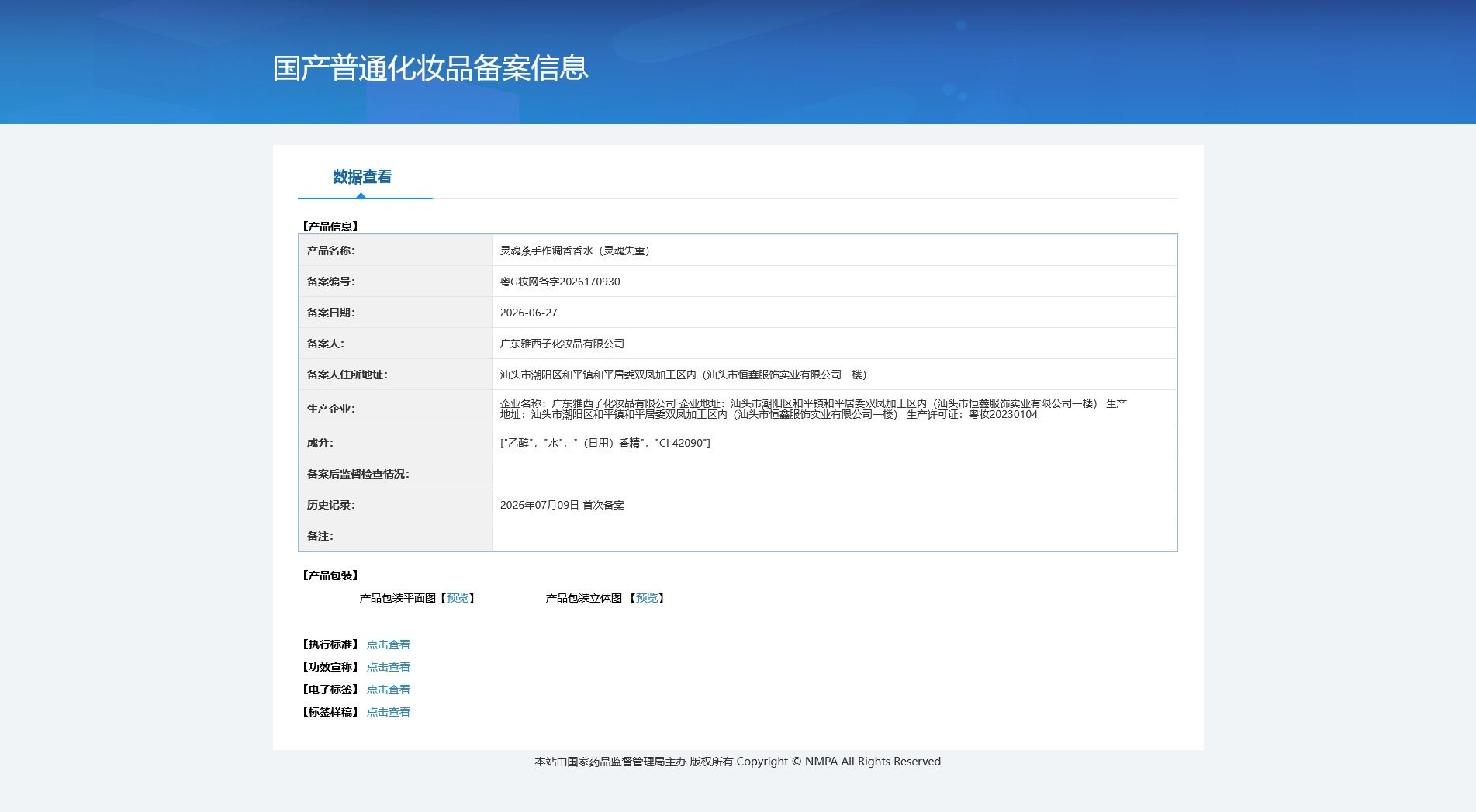Click the 产品包装 section heading

pos(330,575)
